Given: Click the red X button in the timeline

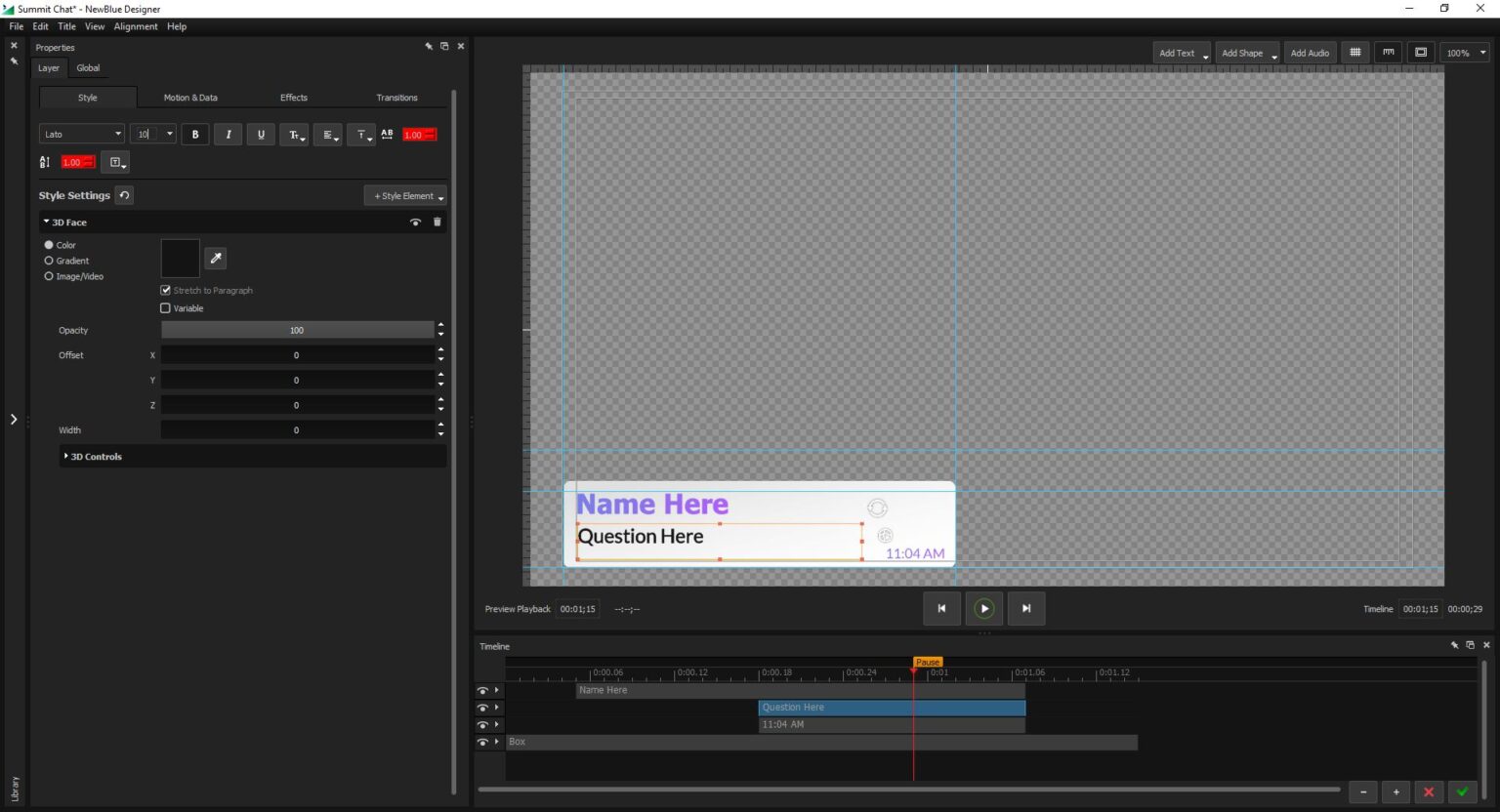Looking at the screenshot, I should coord(1429,792).
